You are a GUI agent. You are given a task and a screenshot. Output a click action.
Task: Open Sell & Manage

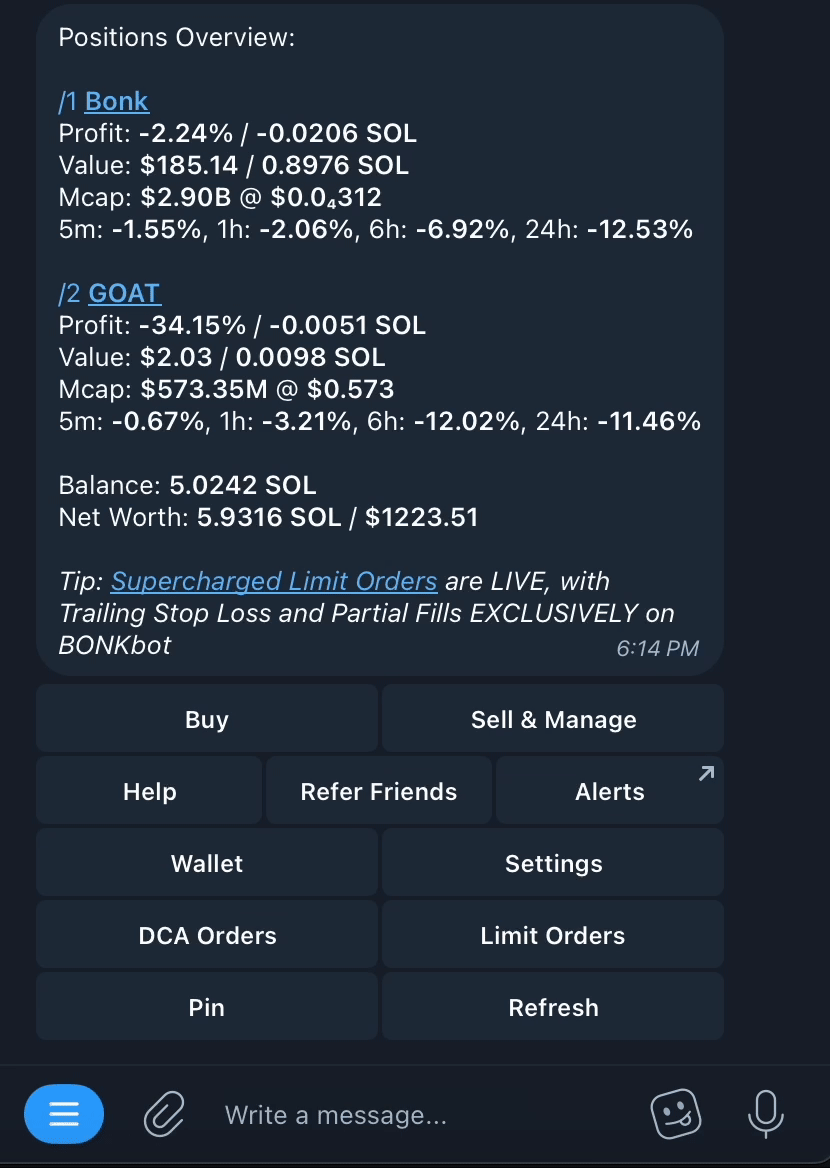coord(553,720)
